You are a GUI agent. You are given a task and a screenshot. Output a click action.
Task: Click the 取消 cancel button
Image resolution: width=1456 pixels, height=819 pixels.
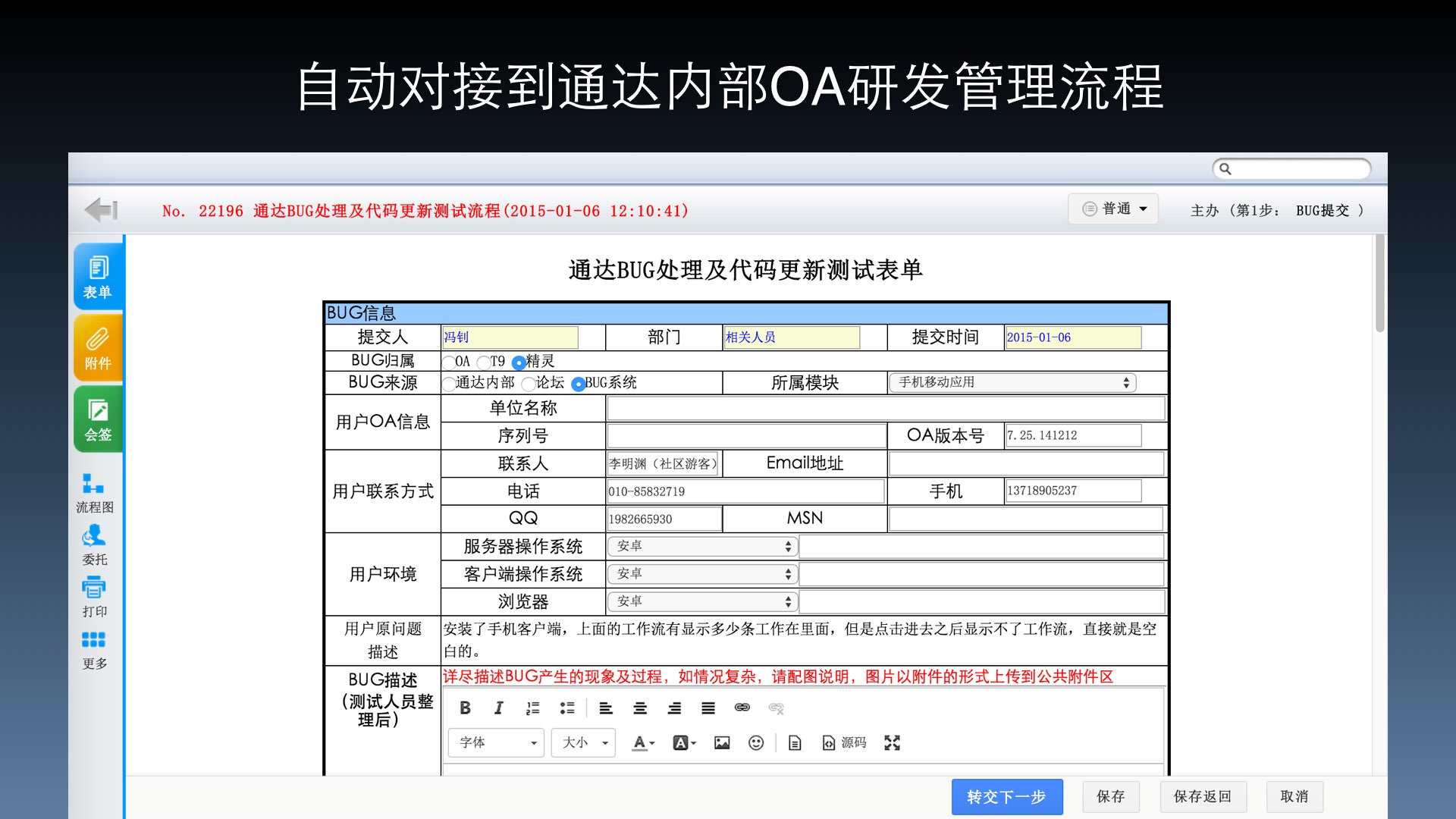[x=1294, y=796]
